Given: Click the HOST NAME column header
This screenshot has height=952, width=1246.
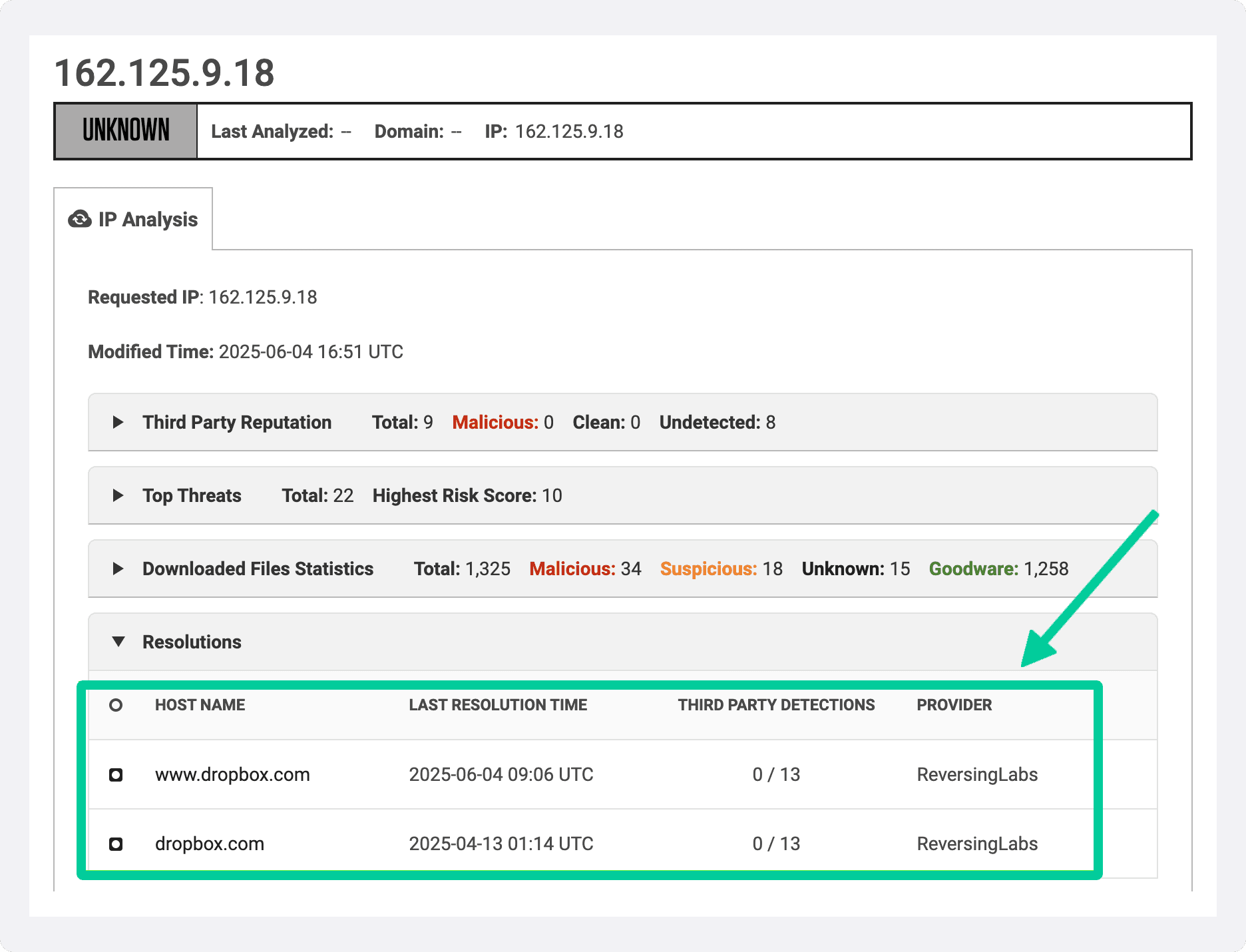Looking at the screenshot, I should pos(200,704).
